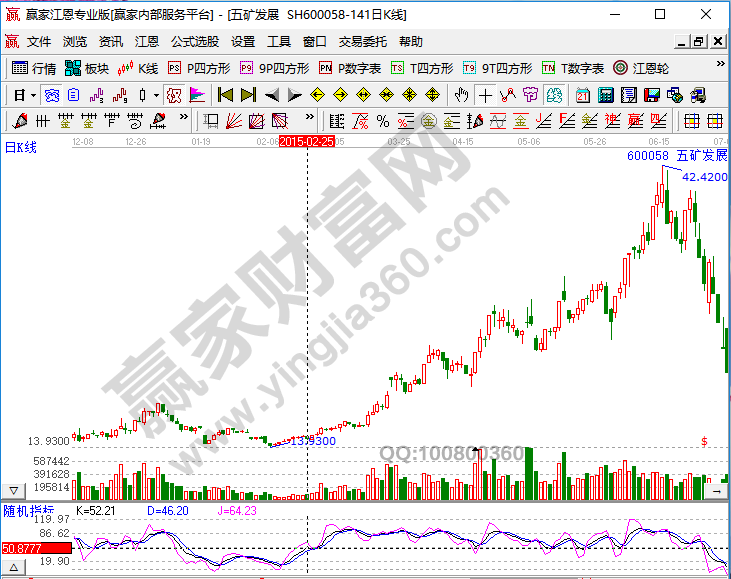Click the red 50.8777 indicator value box

tap(37, 548)
